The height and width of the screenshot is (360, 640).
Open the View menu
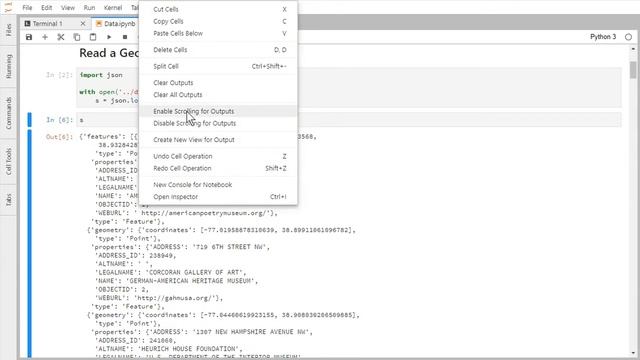click(68, 8)
